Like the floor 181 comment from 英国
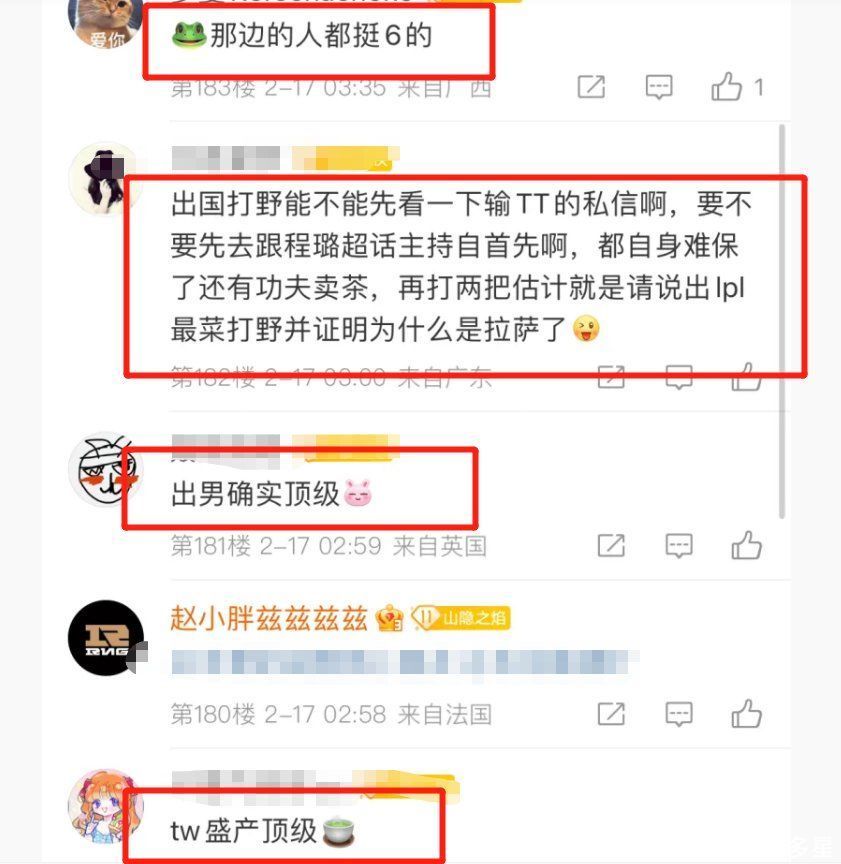841x864 pixels. 747,546
